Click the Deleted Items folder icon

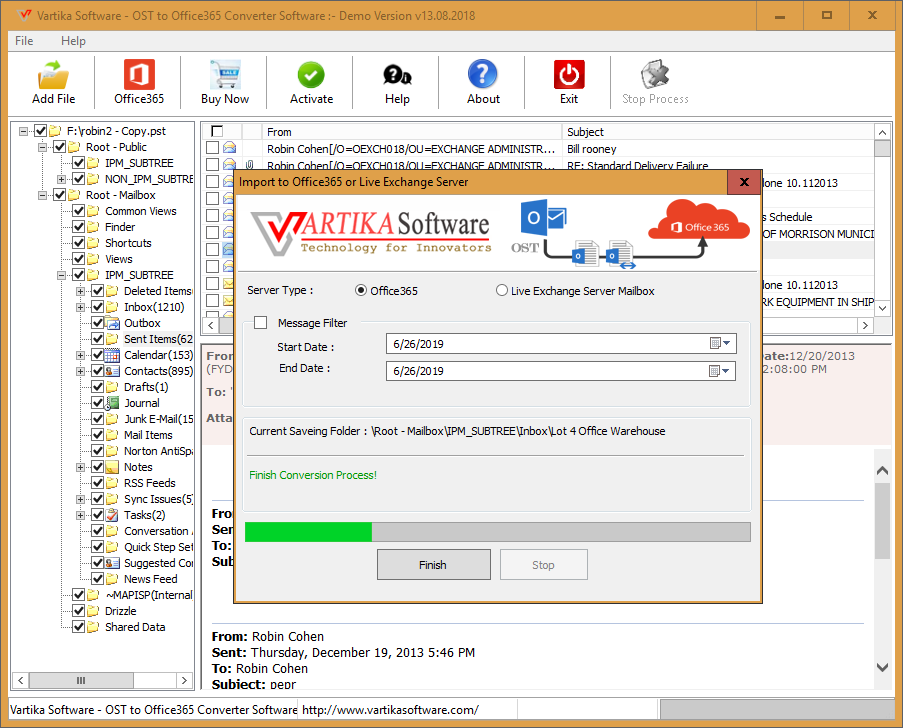[113, 291]
